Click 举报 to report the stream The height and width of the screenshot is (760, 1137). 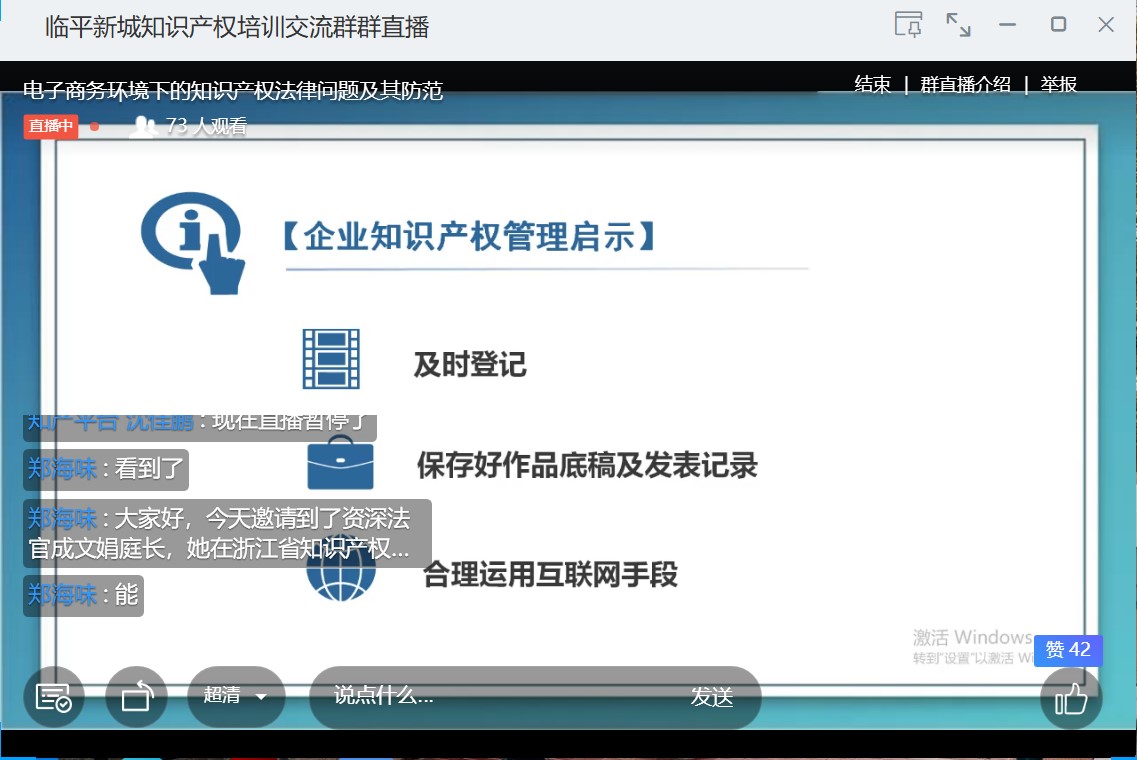click(x=1059, y=85)
